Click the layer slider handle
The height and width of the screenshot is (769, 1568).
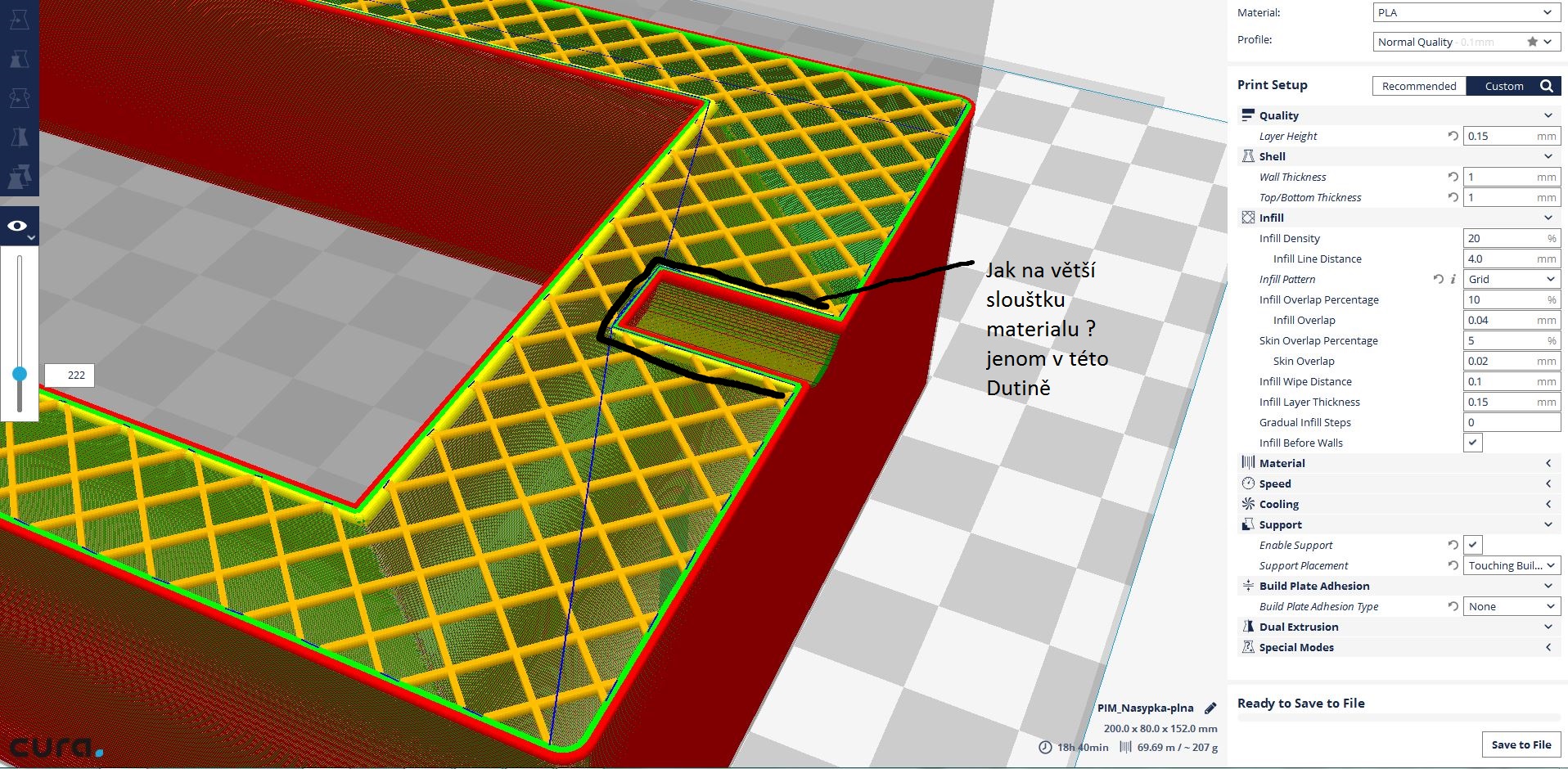pos(20,374)
